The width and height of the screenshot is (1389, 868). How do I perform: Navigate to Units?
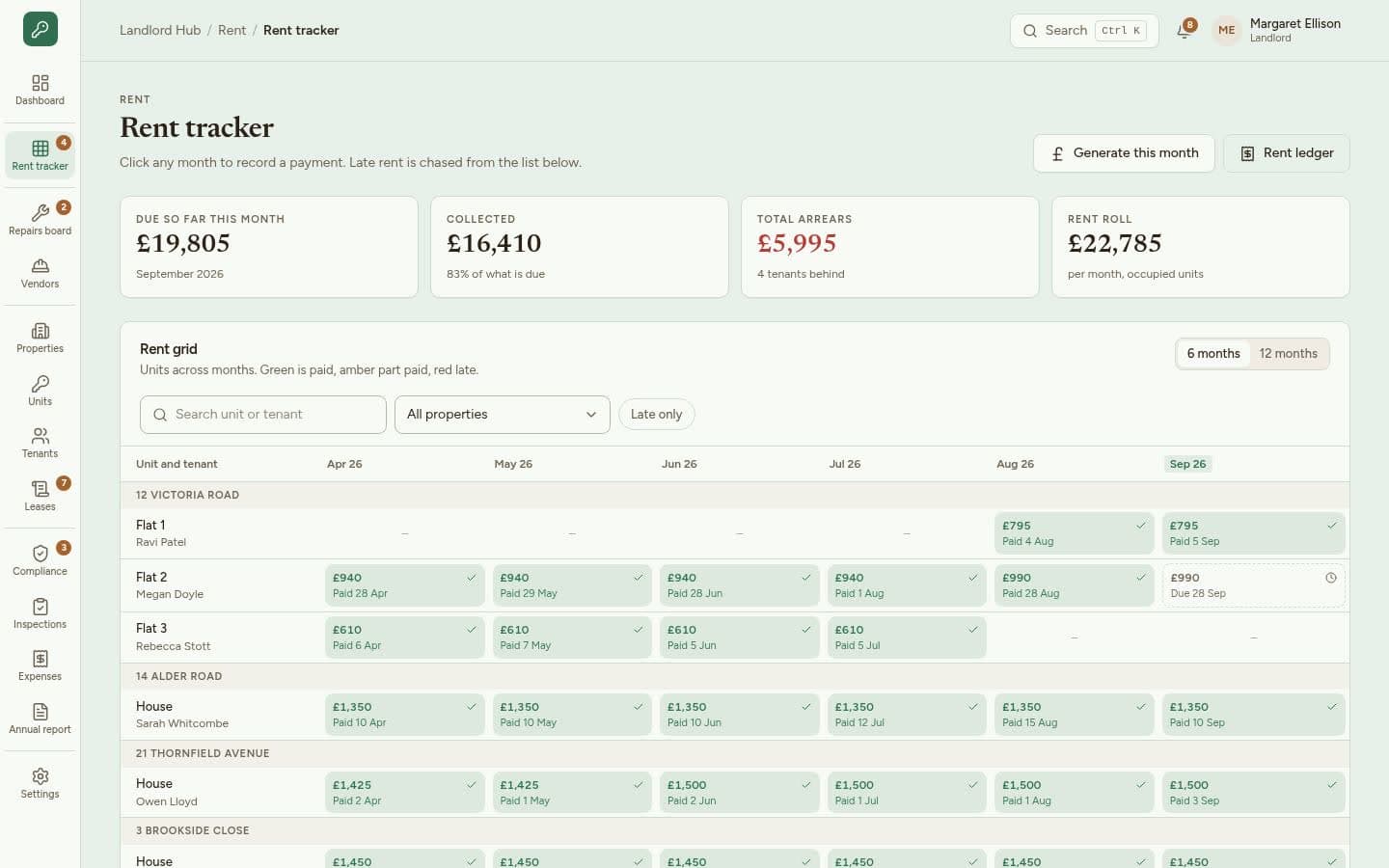click(41, 391)
